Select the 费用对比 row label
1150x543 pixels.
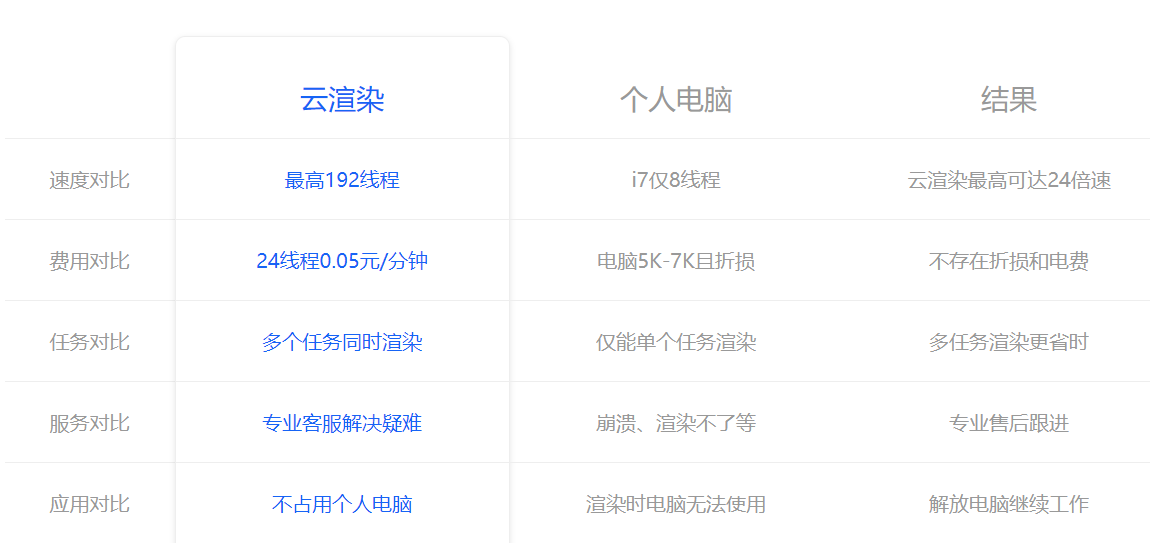coord(89,260)
